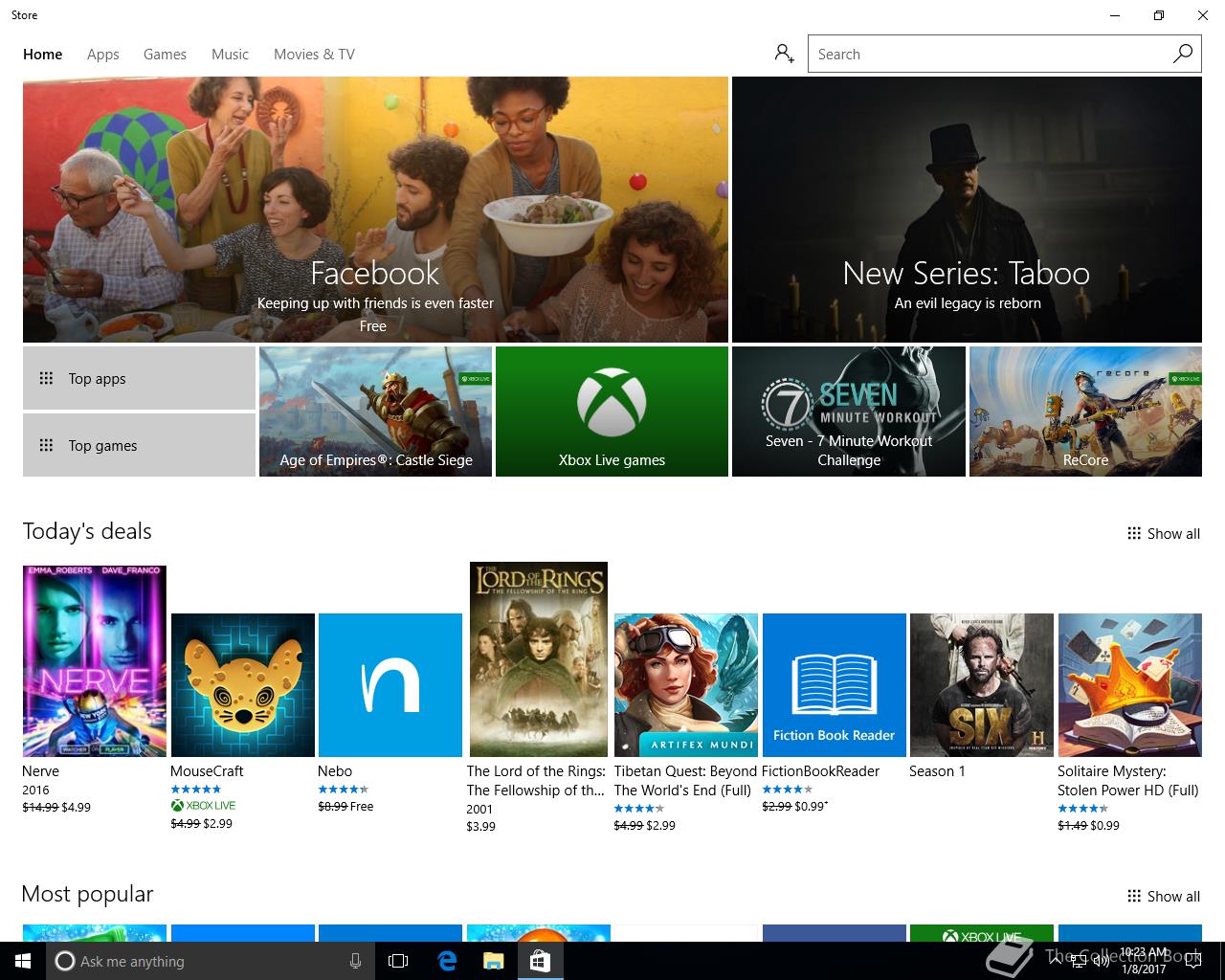Open Seven - 7 Minute Workout Challenge tile
The width and height of the screenshot is (1225, 980).
[x=848, y=412]
